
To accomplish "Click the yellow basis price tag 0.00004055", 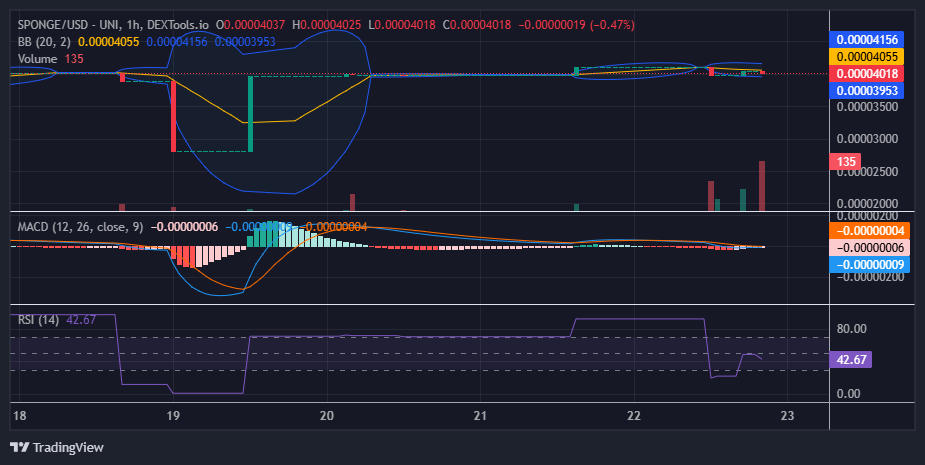I will (x=867, y=57).
